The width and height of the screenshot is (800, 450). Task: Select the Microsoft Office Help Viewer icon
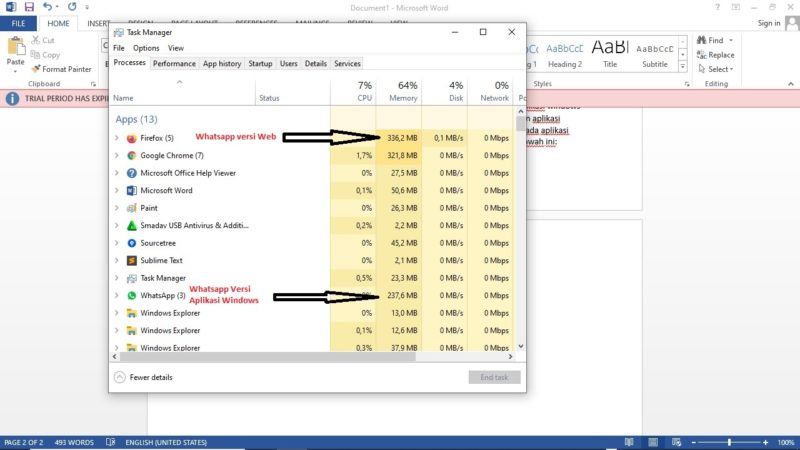132,173
